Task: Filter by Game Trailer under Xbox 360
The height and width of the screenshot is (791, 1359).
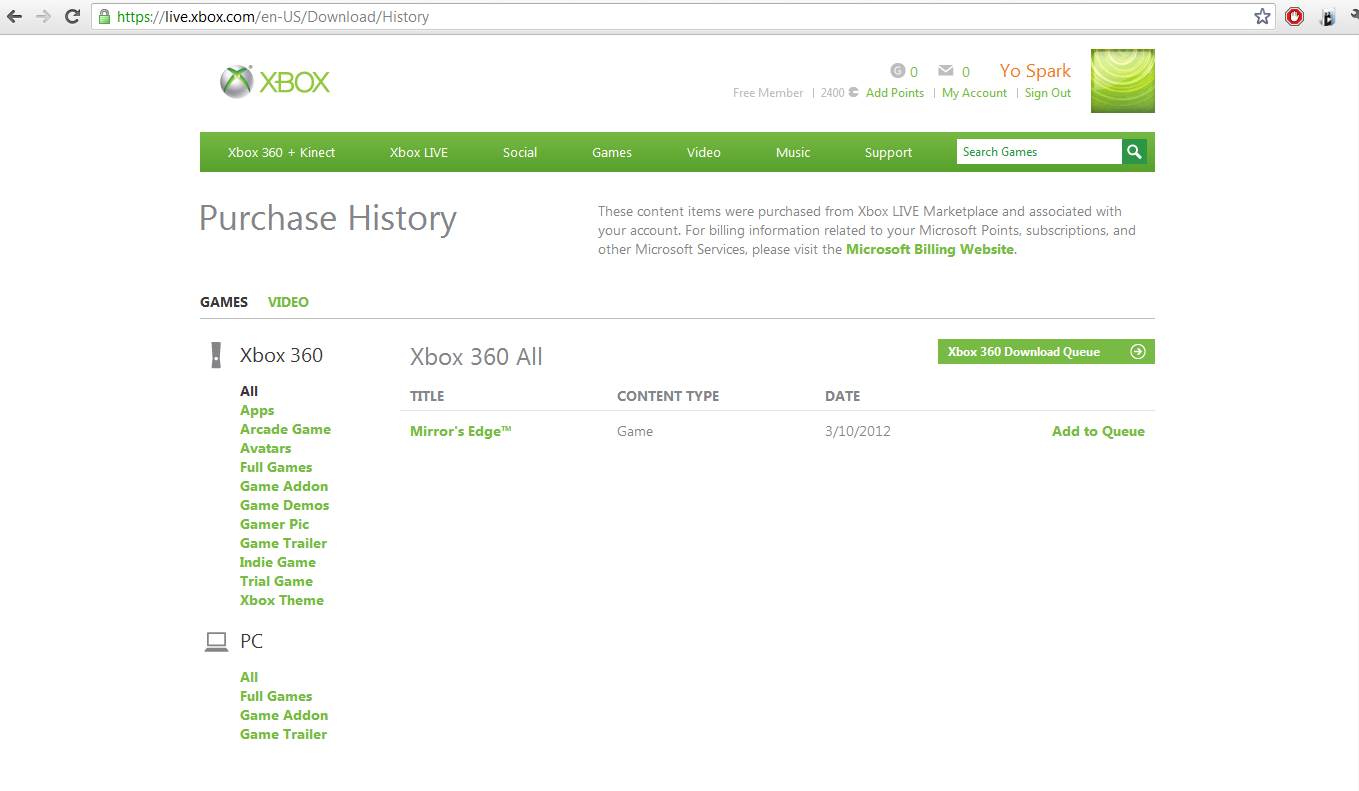Action: pyautogui.click(x=283, y=543)
